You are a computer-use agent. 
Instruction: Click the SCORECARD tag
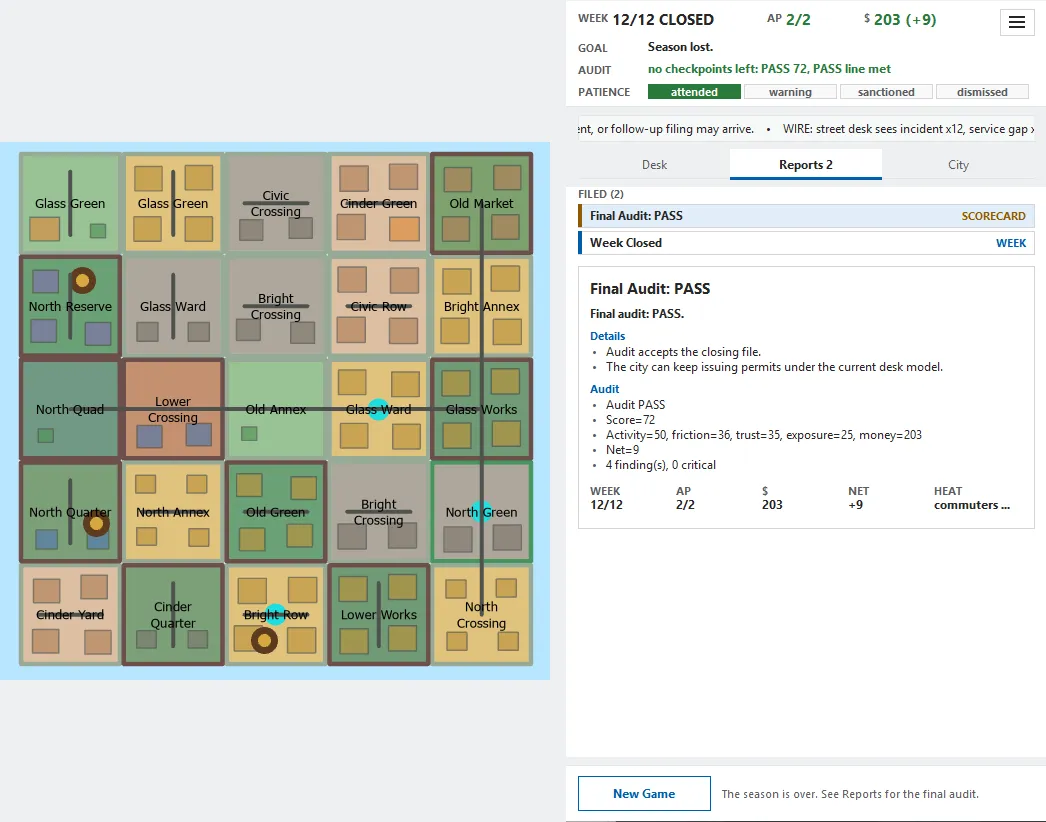[993, 216]
